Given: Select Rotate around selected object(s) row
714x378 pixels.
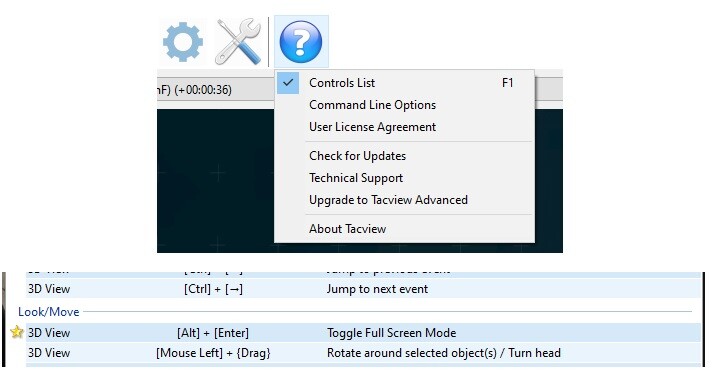Looking at the screenshot, I should click(x=363, y=353).
